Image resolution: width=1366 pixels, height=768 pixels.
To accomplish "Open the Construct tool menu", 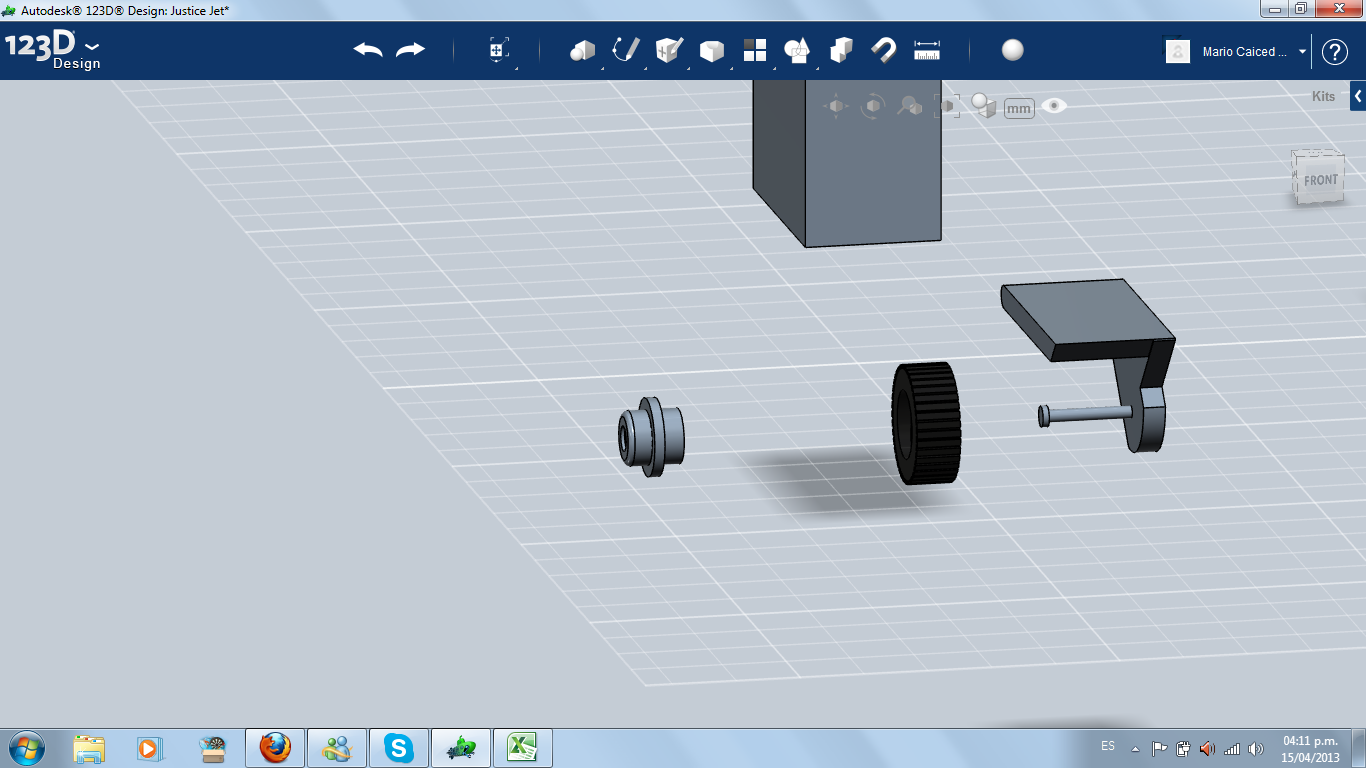I will pyautogui.click(x=668, y=50).
